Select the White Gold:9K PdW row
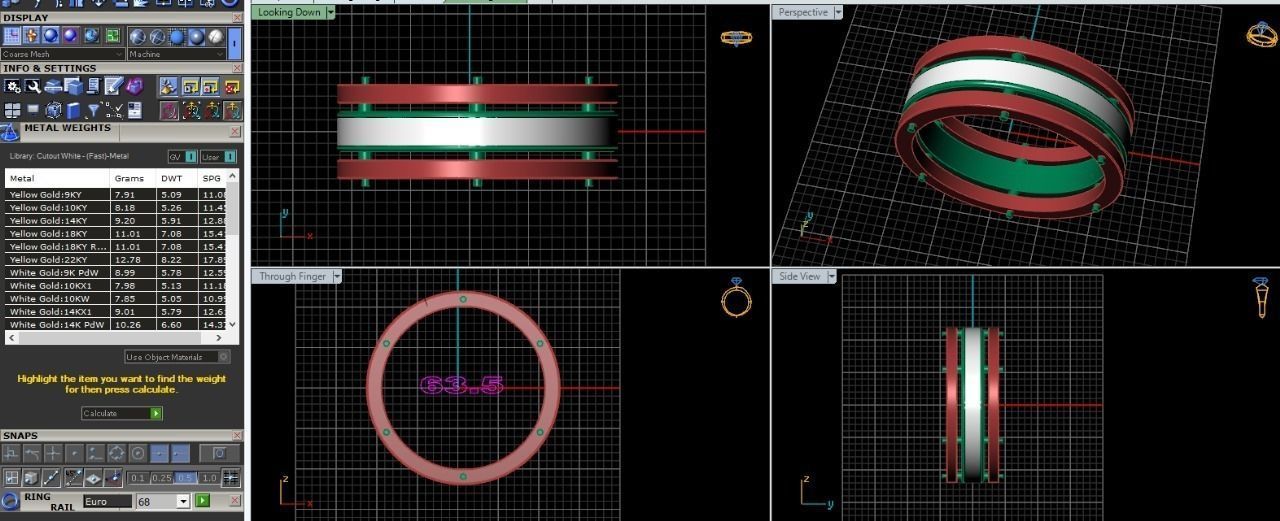 pos(116,272)
